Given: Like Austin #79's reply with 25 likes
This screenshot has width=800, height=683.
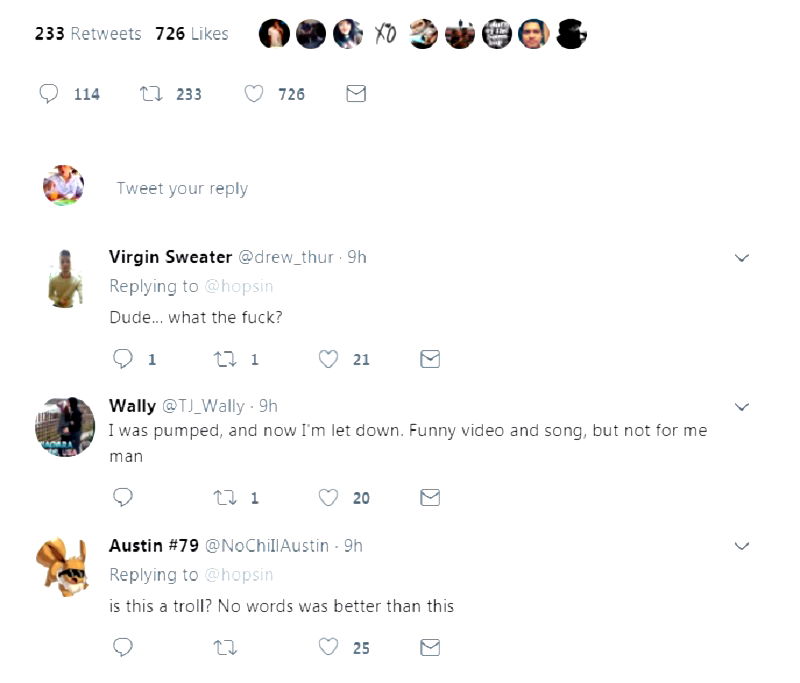Looking at the screenshot, I should tap(328, 647).
